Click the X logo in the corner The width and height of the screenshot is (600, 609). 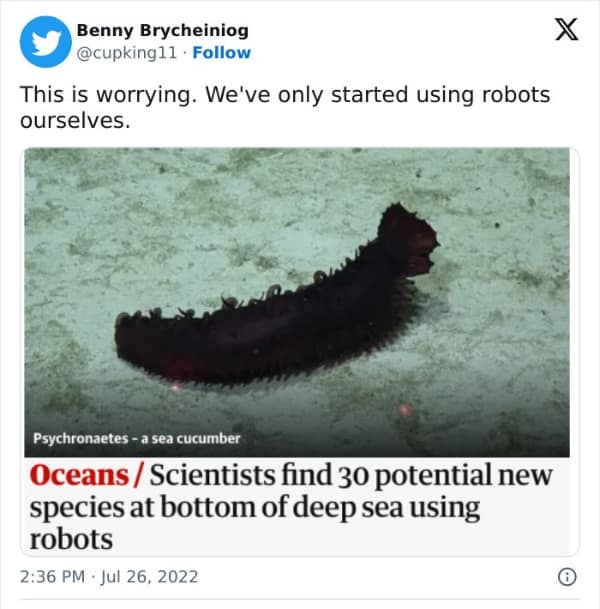point(566,32)
